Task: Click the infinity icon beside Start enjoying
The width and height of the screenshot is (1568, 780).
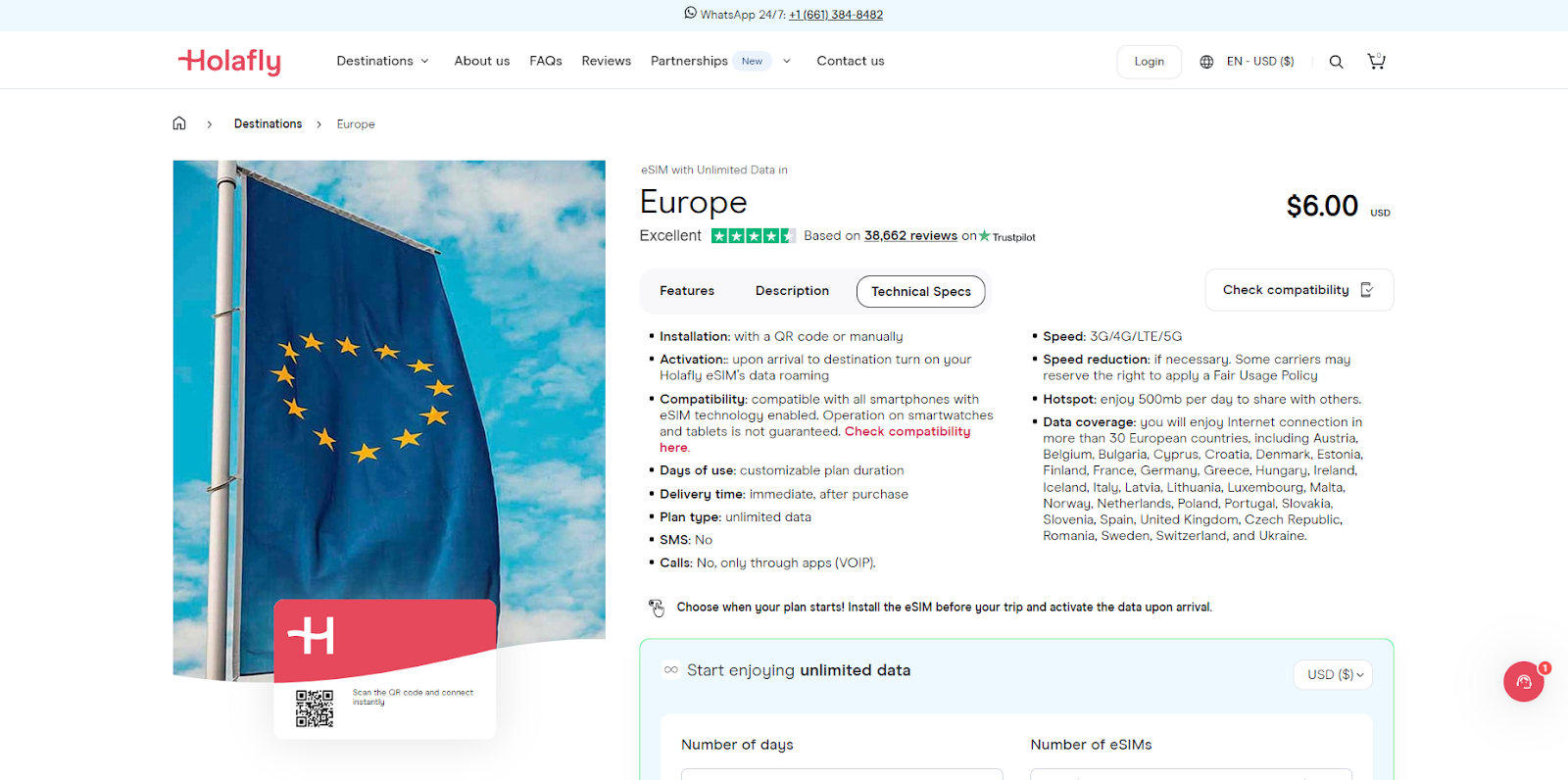Action: [671, 670]
